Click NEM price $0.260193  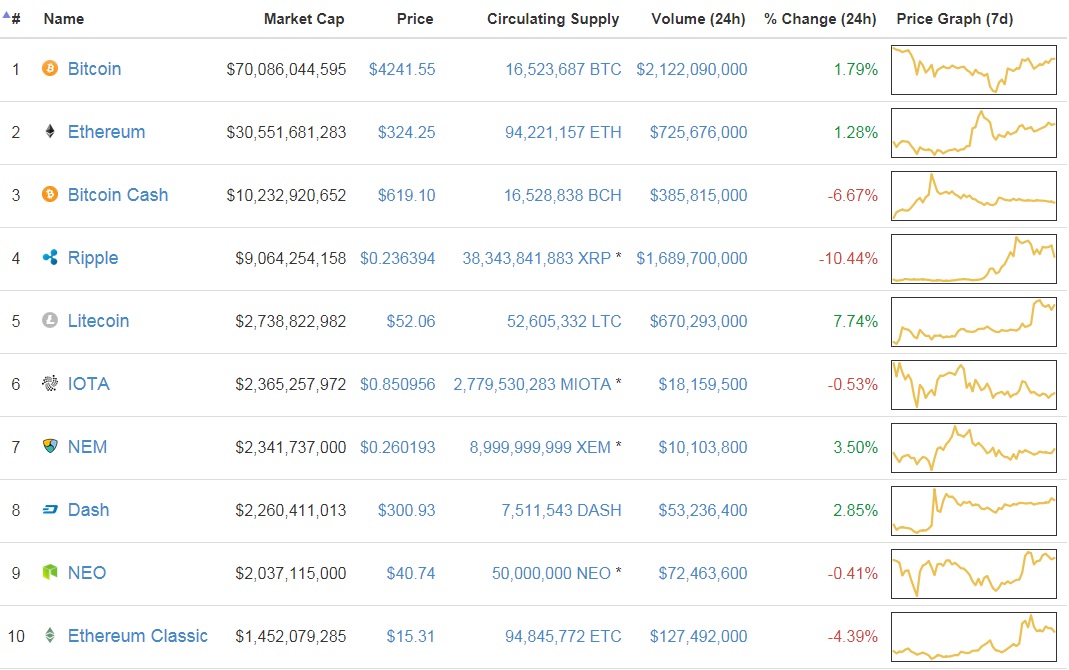(397, 448)
